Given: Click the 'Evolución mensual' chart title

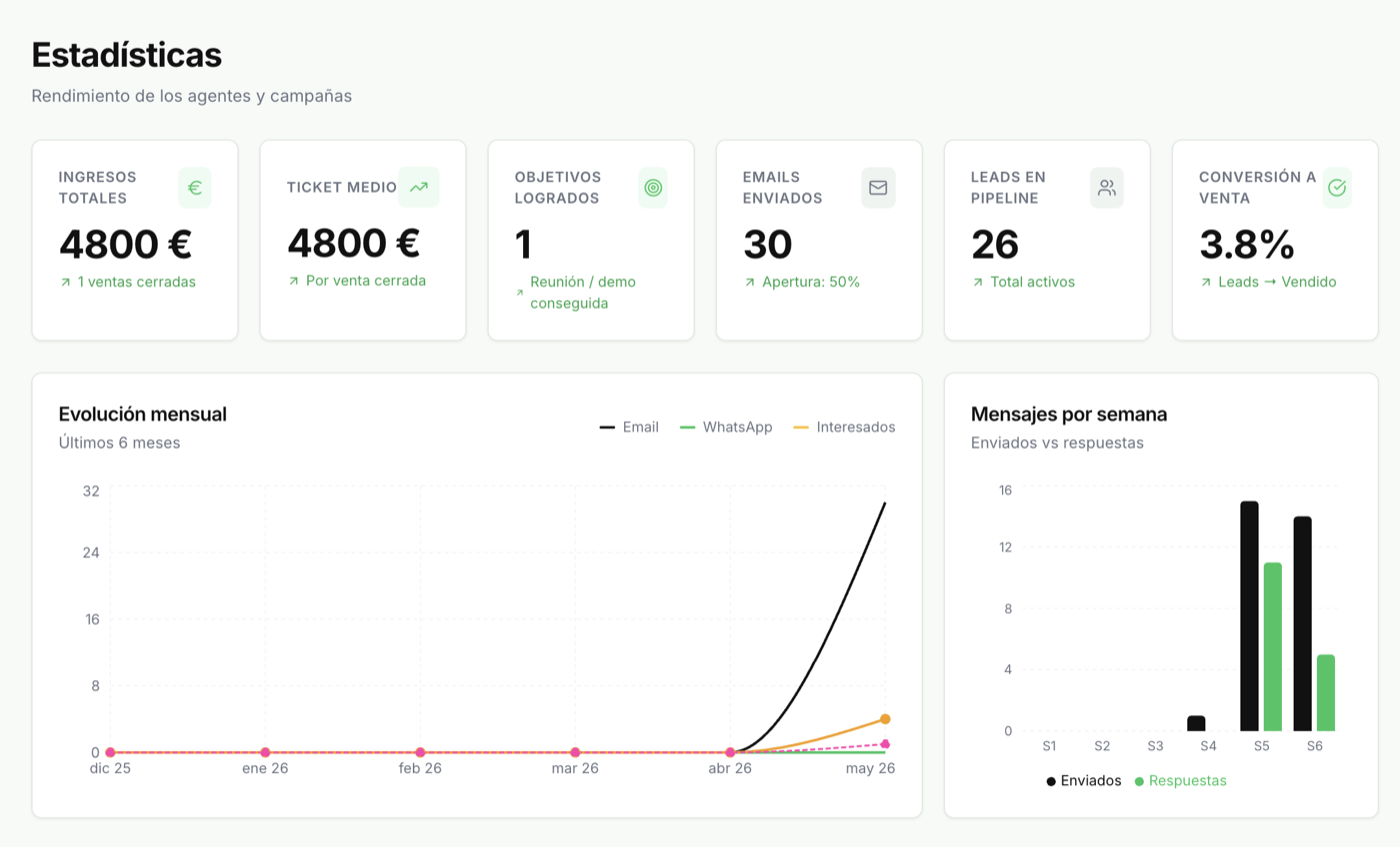Looking at the screenshot, I should tap(143, 414).
